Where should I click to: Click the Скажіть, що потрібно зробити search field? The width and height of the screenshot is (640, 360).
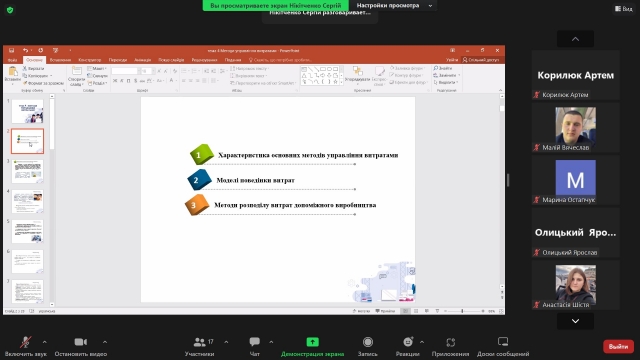coord(280,60)
